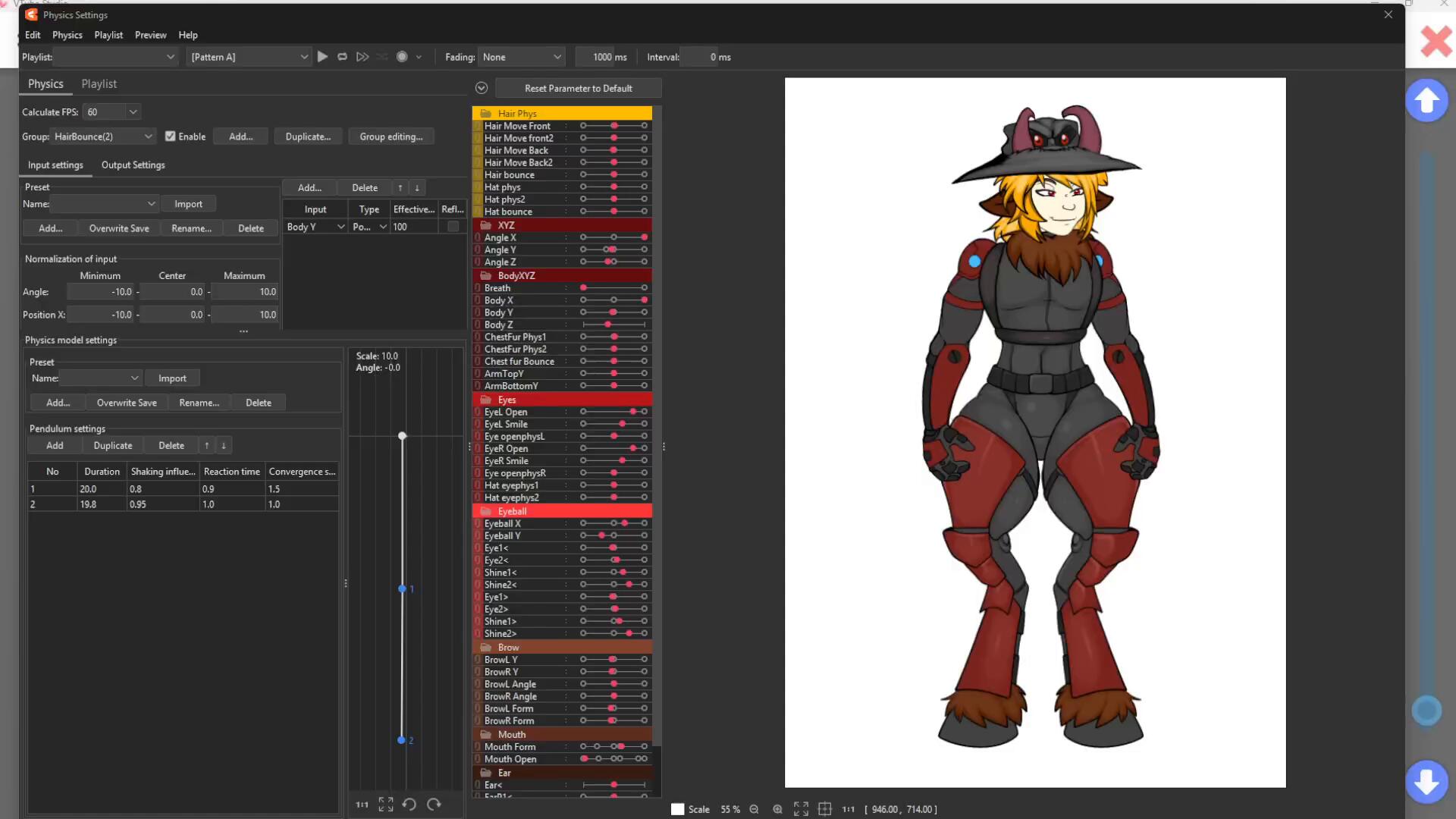Move pendulum row up arrow
1456x819 pixels.
[206, 445]
